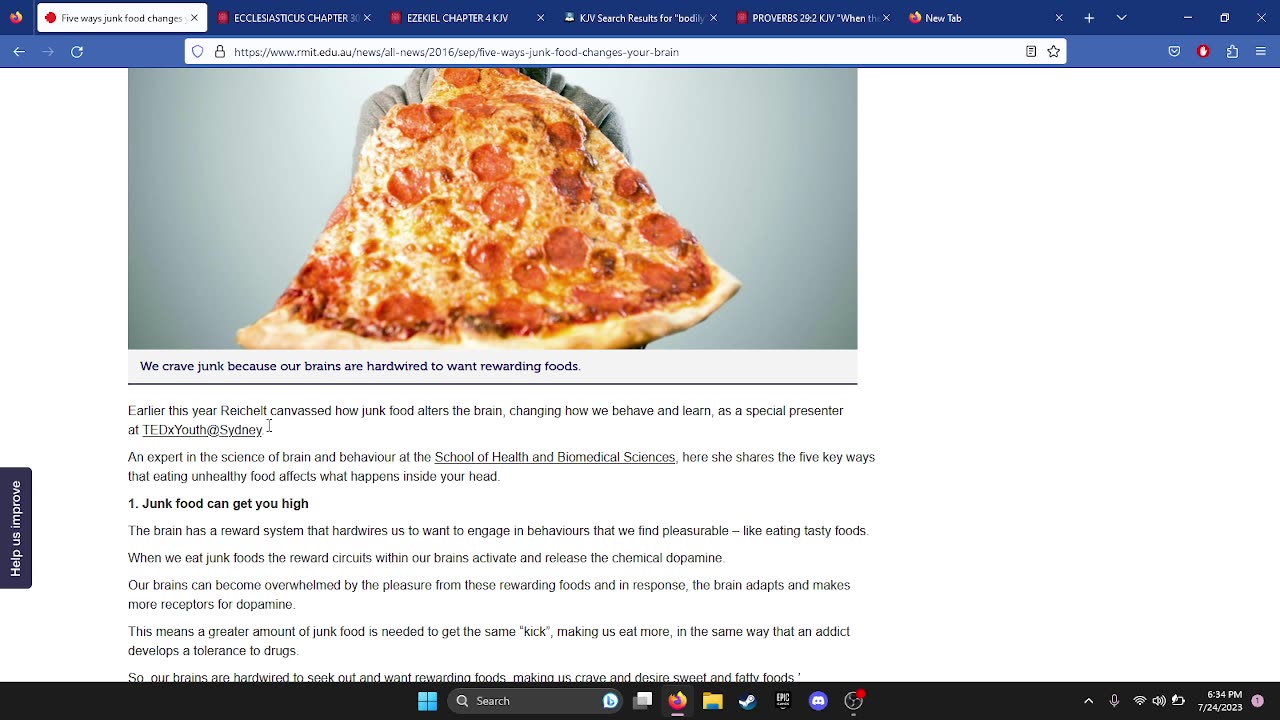
Task: Show hidden system tray icons
Action: [1089, 701]
